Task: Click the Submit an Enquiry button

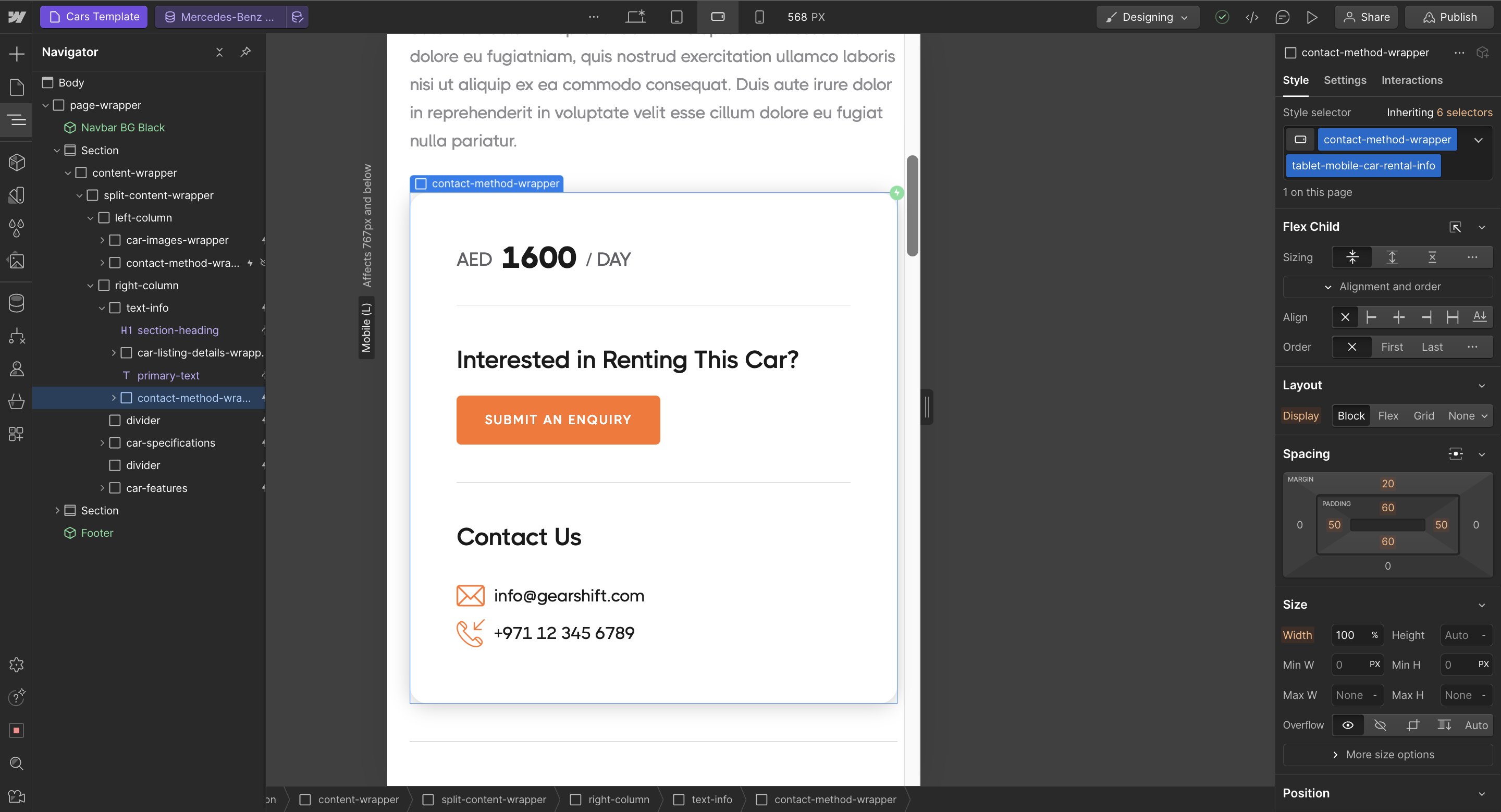Action: (558, 420)
